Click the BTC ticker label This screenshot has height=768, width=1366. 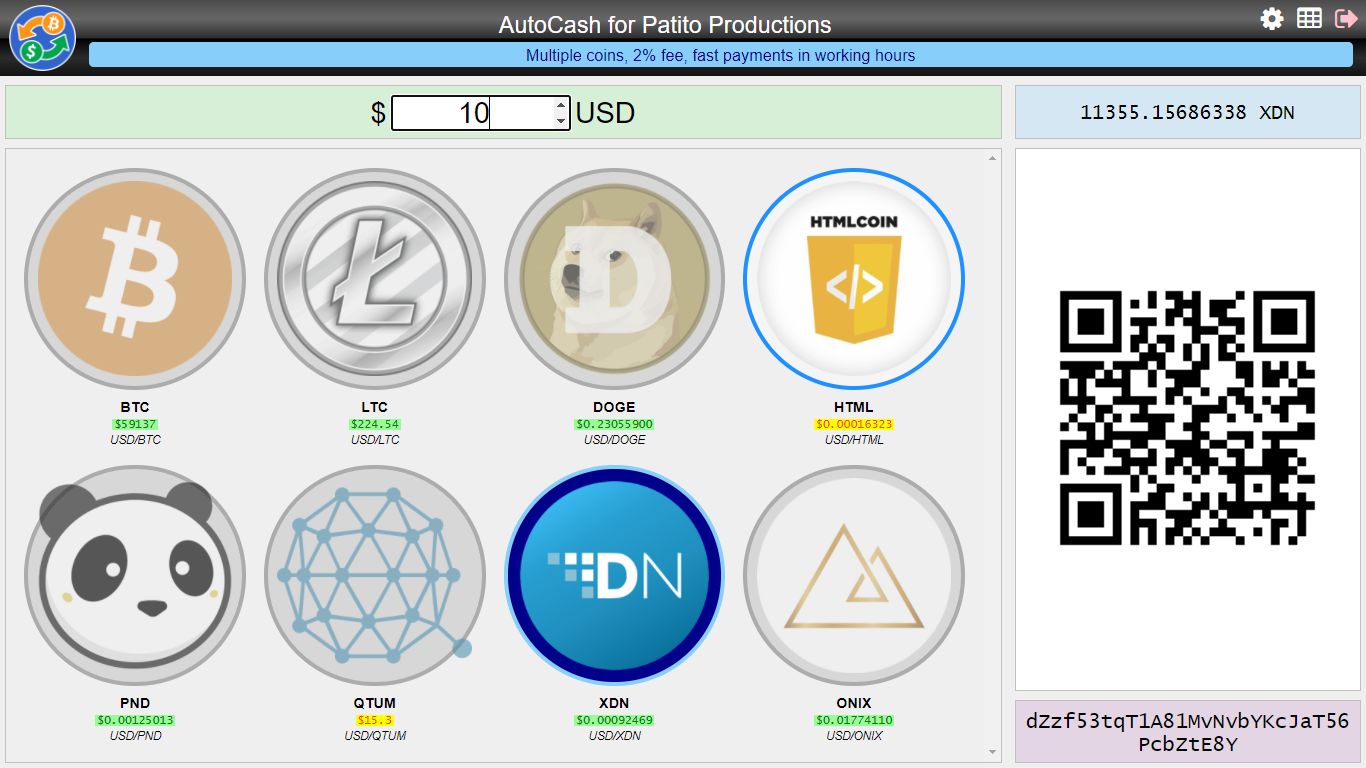tap(135, 407)
